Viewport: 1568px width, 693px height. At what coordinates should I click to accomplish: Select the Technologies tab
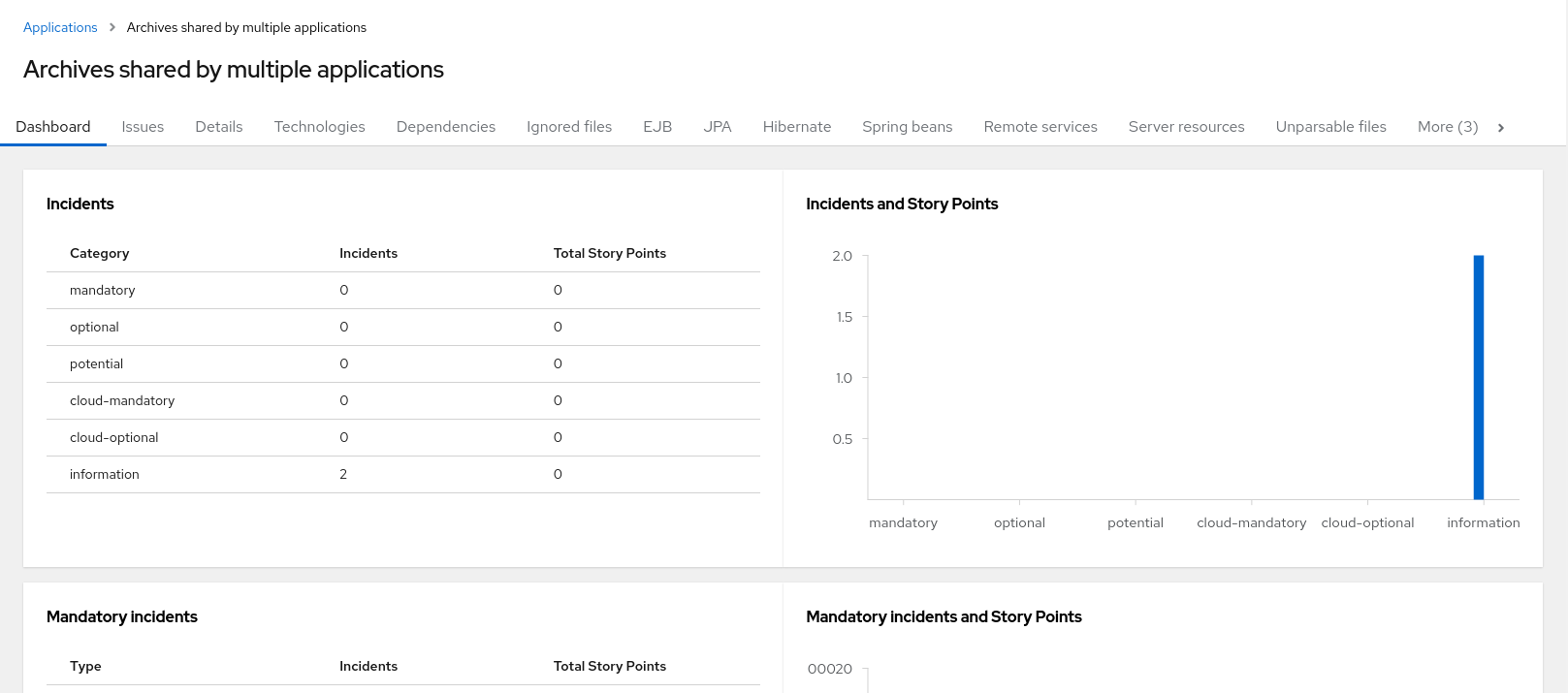319,127
